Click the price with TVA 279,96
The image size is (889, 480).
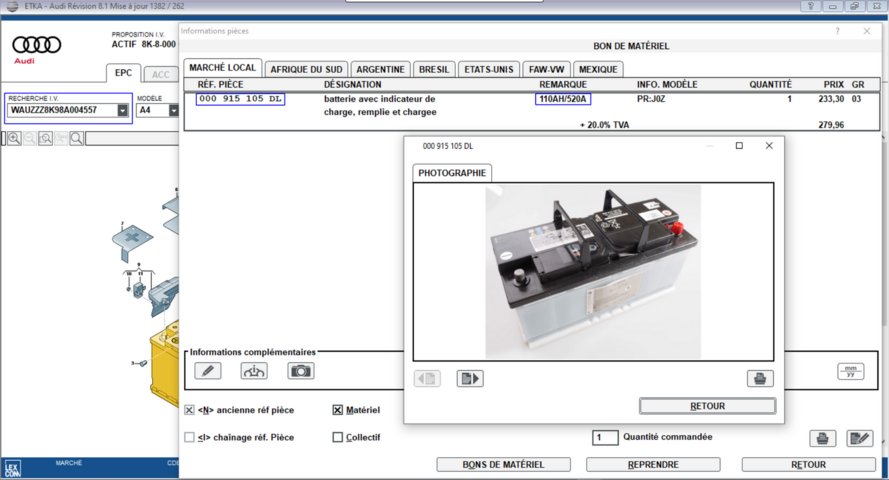831,125
